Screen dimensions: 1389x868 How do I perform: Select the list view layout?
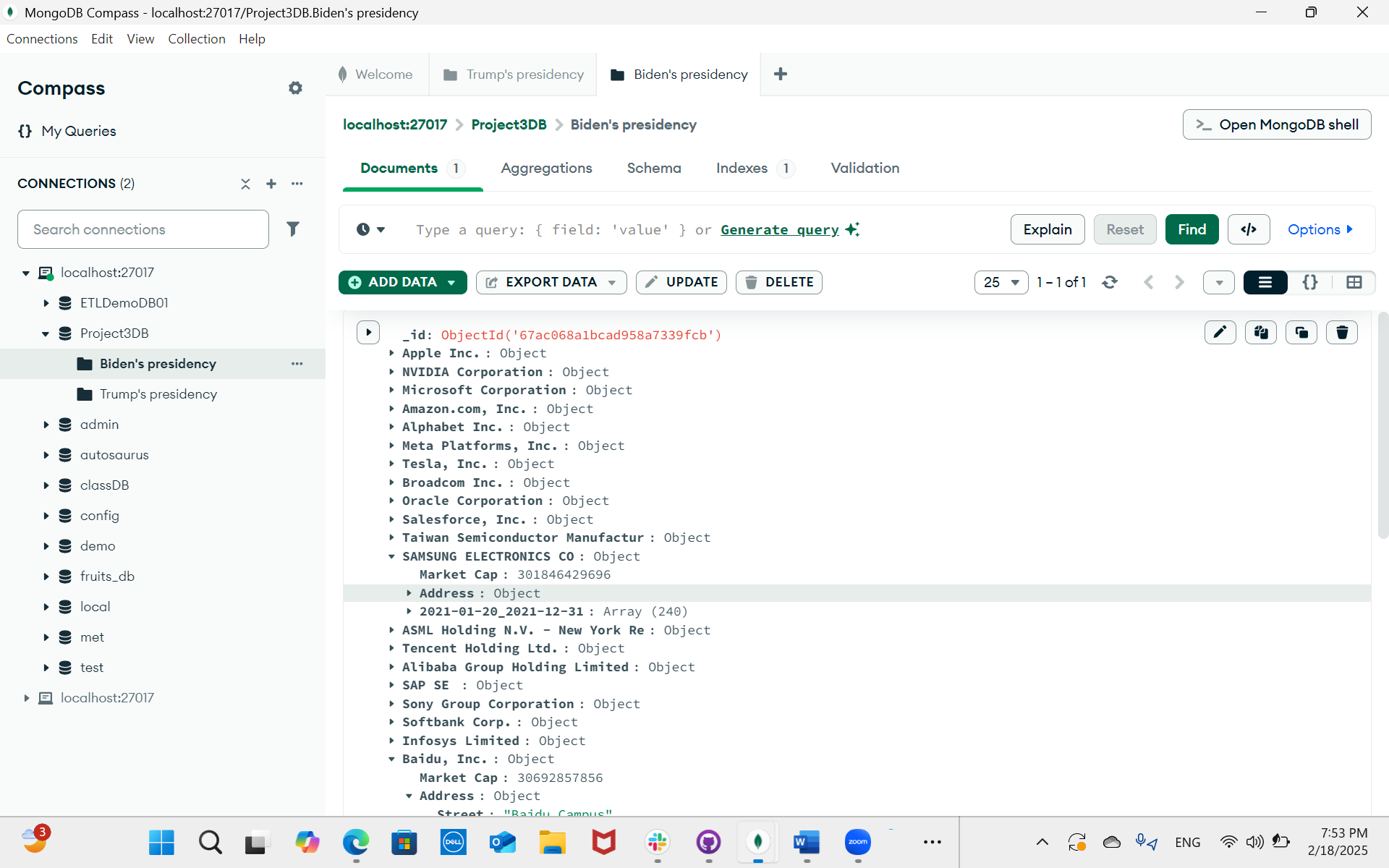pos(1265,282)
